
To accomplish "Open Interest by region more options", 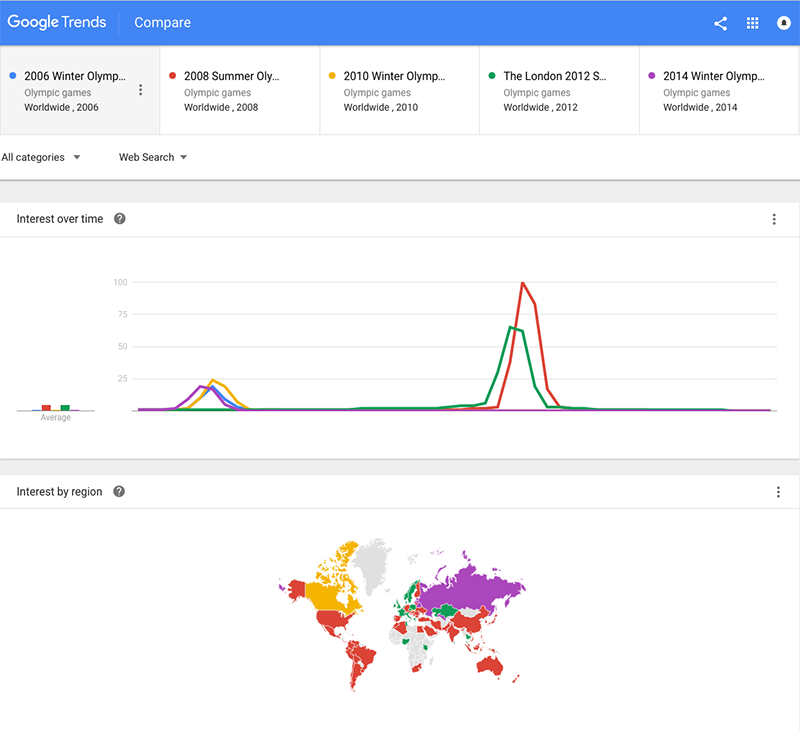I will point(778,492).
